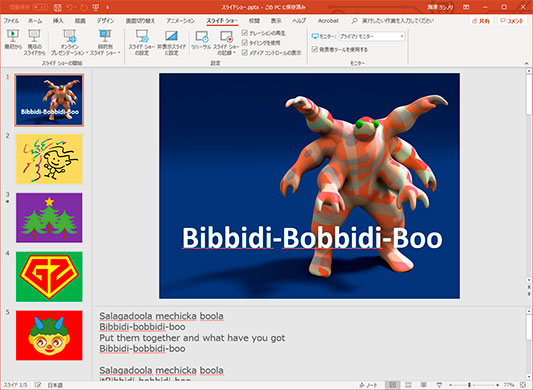
Task: Click next slide arrow on slide scrollbar
Action: click(x=529, y=294)
